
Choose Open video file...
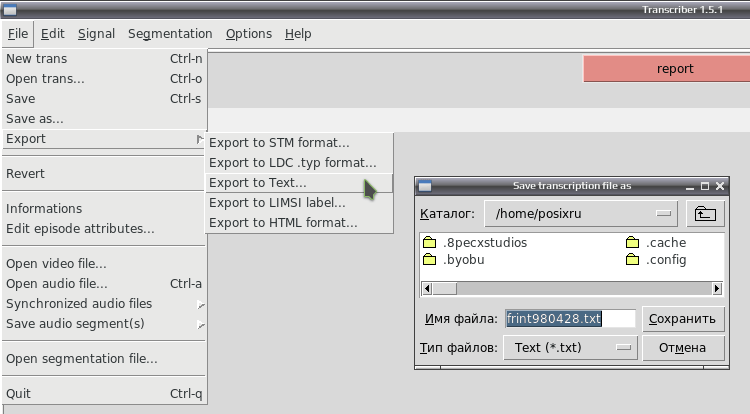[104, 264]
